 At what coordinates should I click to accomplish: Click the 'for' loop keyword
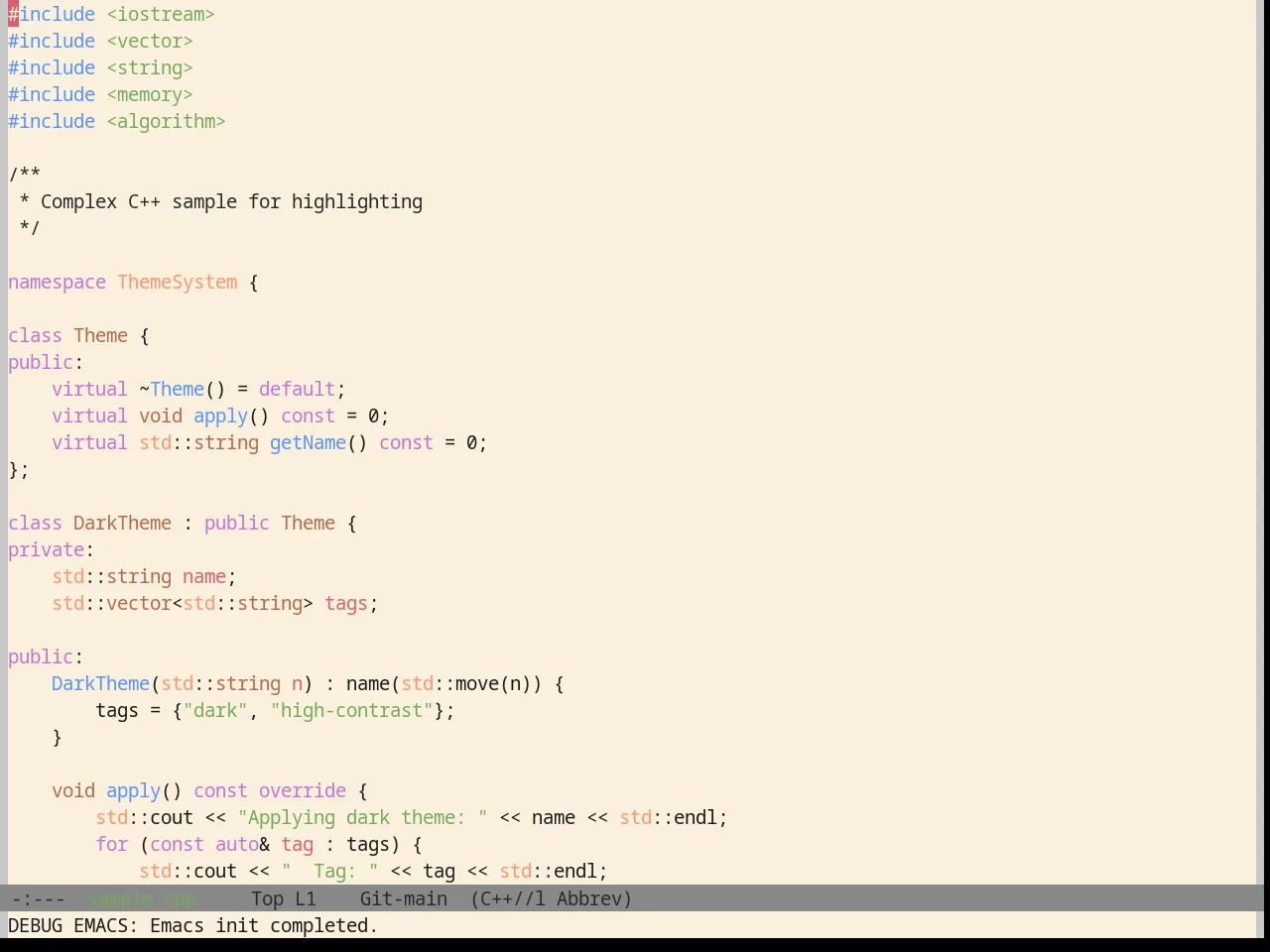point(111,844)
